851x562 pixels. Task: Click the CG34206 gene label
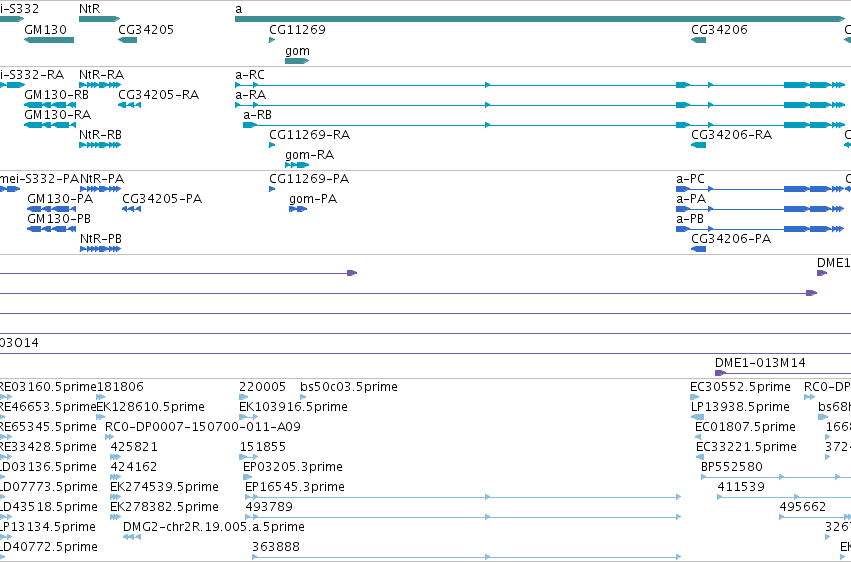pyautogui.click(x=719, y=30)
